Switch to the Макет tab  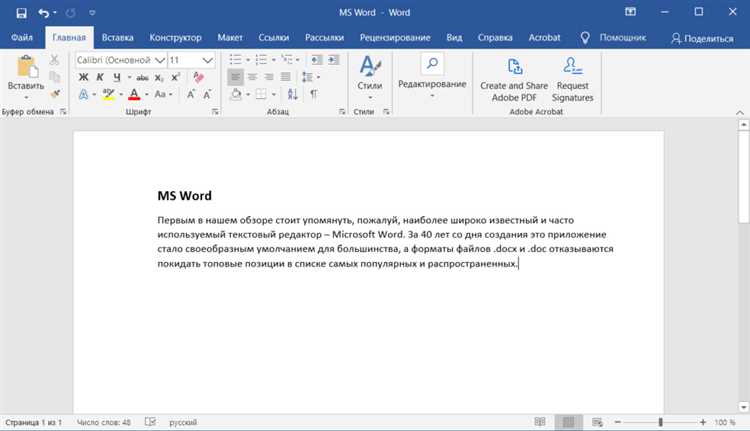(230, 37)
